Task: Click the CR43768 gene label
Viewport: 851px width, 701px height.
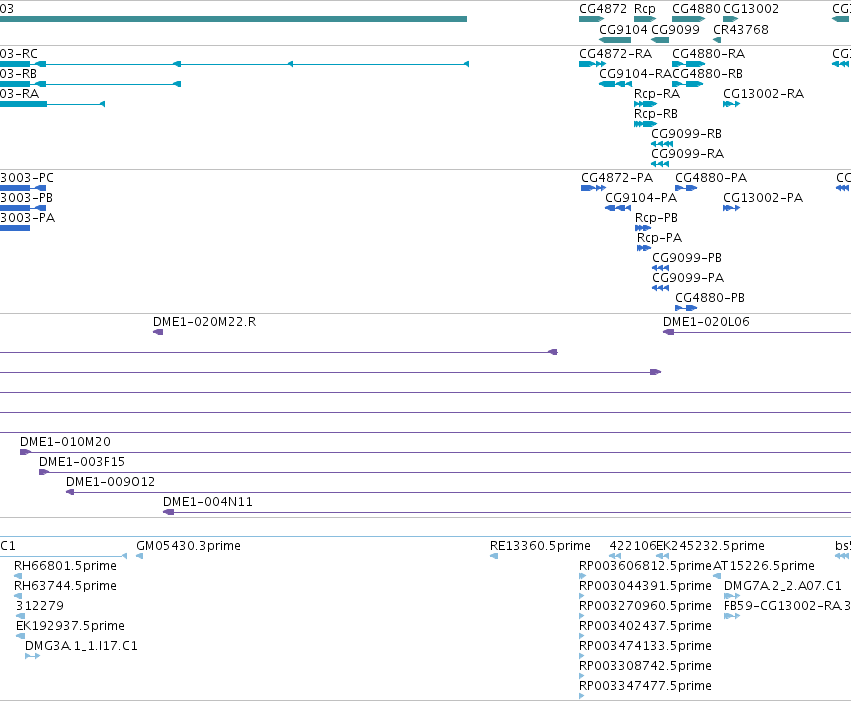Action: click(x=740, y=29)
